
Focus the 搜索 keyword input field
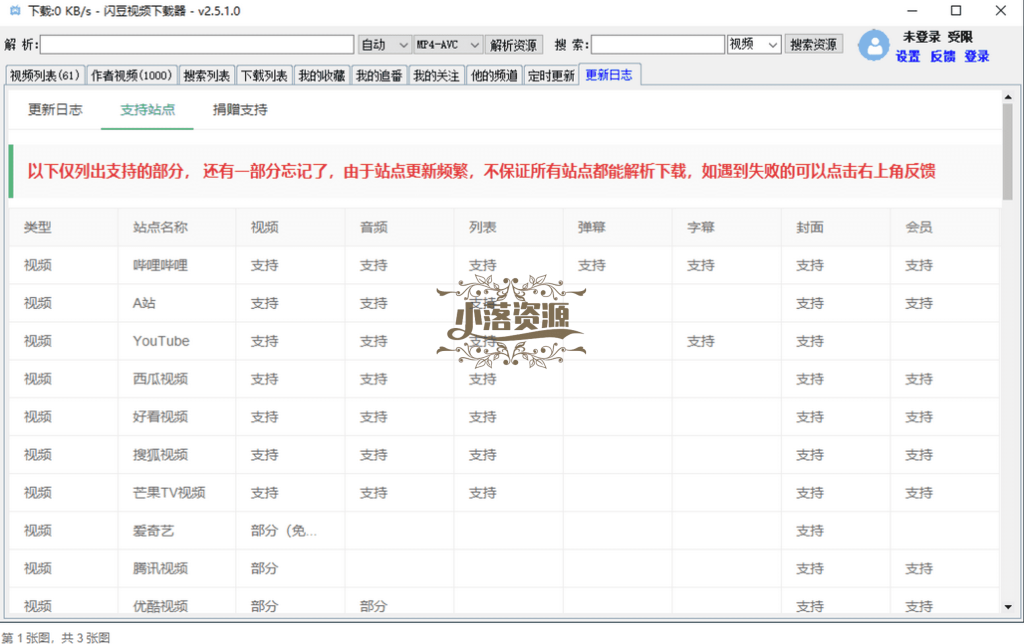(658, 44)
